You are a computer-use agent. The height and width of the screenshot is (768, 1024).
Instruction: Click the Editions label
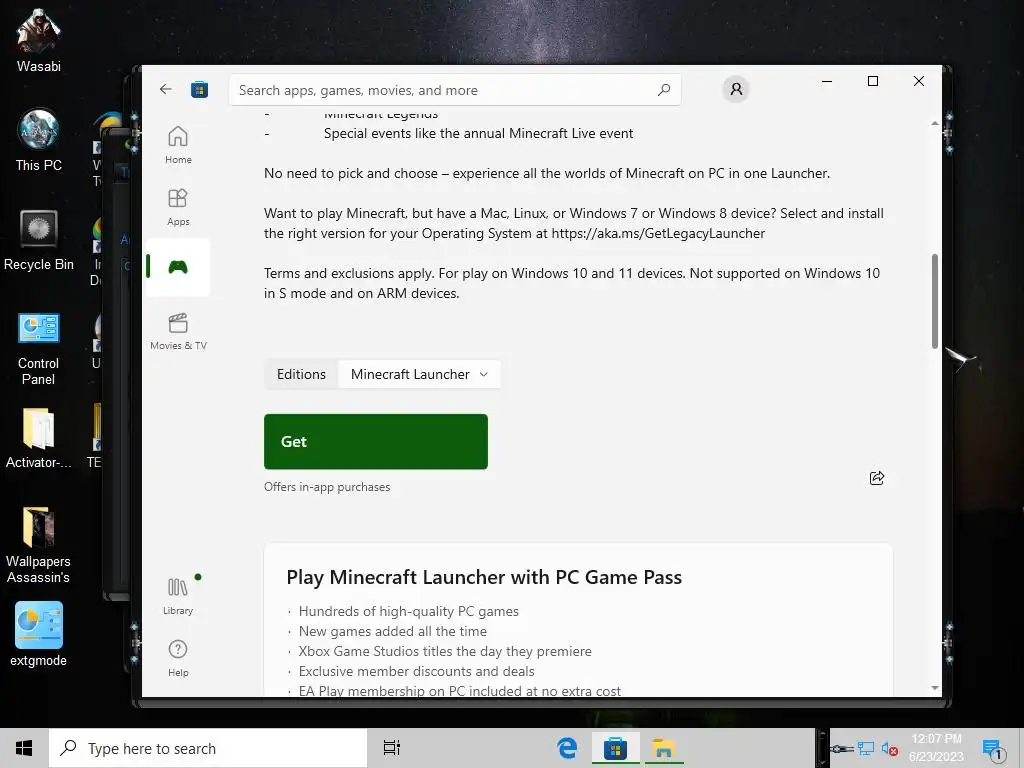coord(301,374)
